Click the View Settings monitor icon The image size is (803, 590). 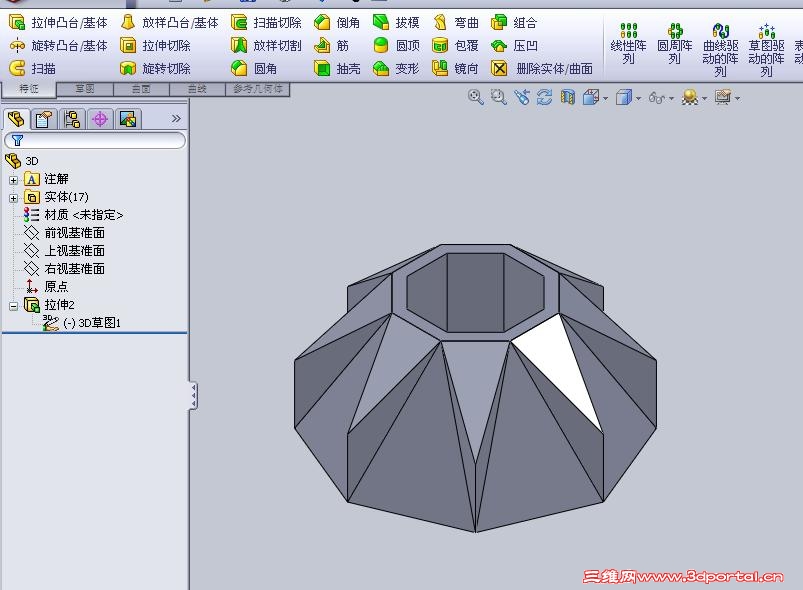coord(723,97)
